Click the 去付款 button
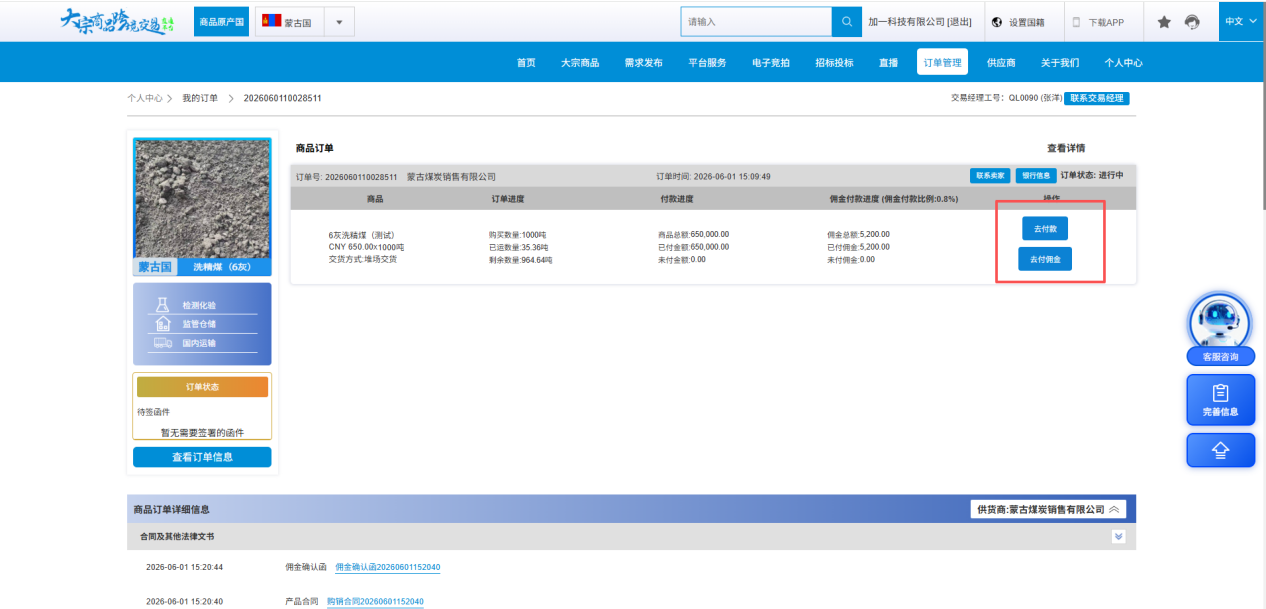1266x609 pixels. coord(1045,228)
